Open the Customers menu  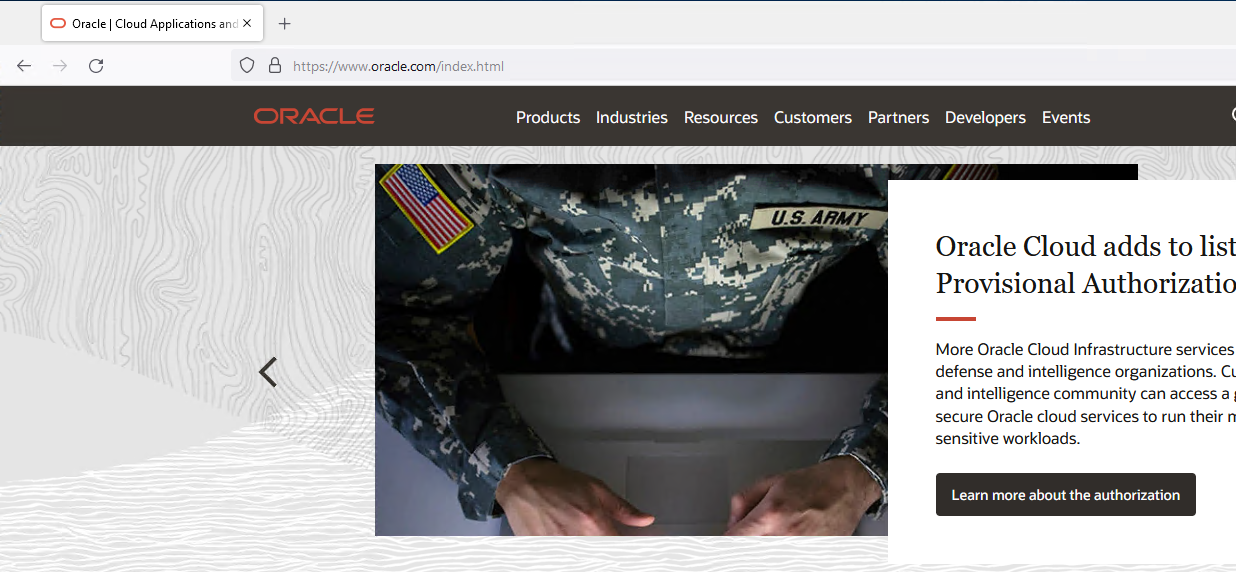[x=813, y=117]
